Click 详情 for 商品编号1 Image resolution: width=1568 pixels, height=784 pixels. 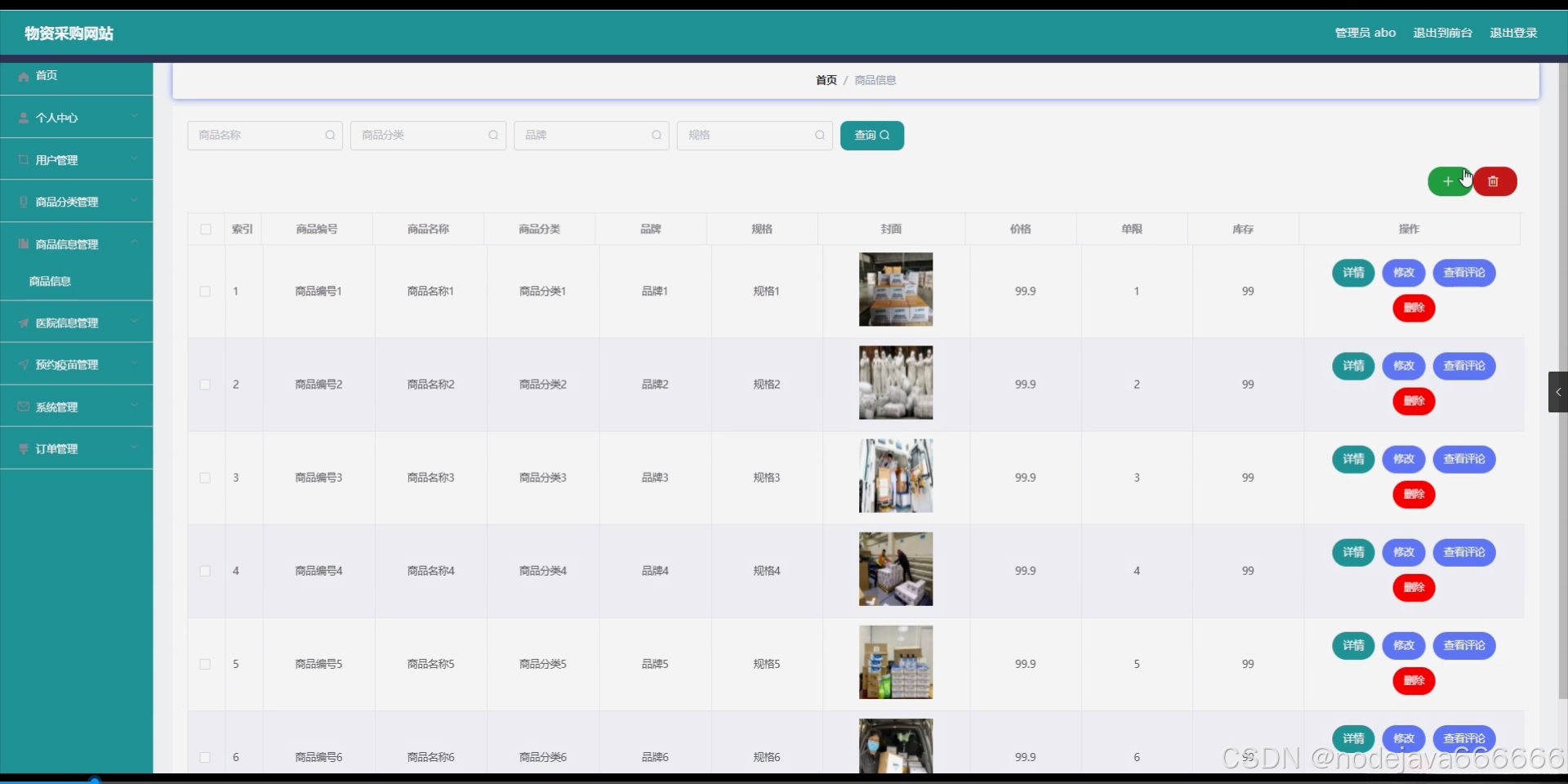(x=1353, y=273)
